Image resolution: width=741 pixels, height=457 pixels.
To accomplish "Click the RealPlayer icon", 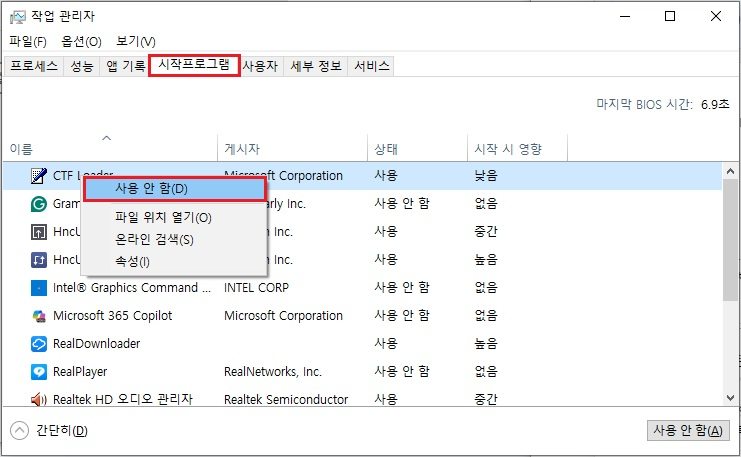I will pos(38,372).
